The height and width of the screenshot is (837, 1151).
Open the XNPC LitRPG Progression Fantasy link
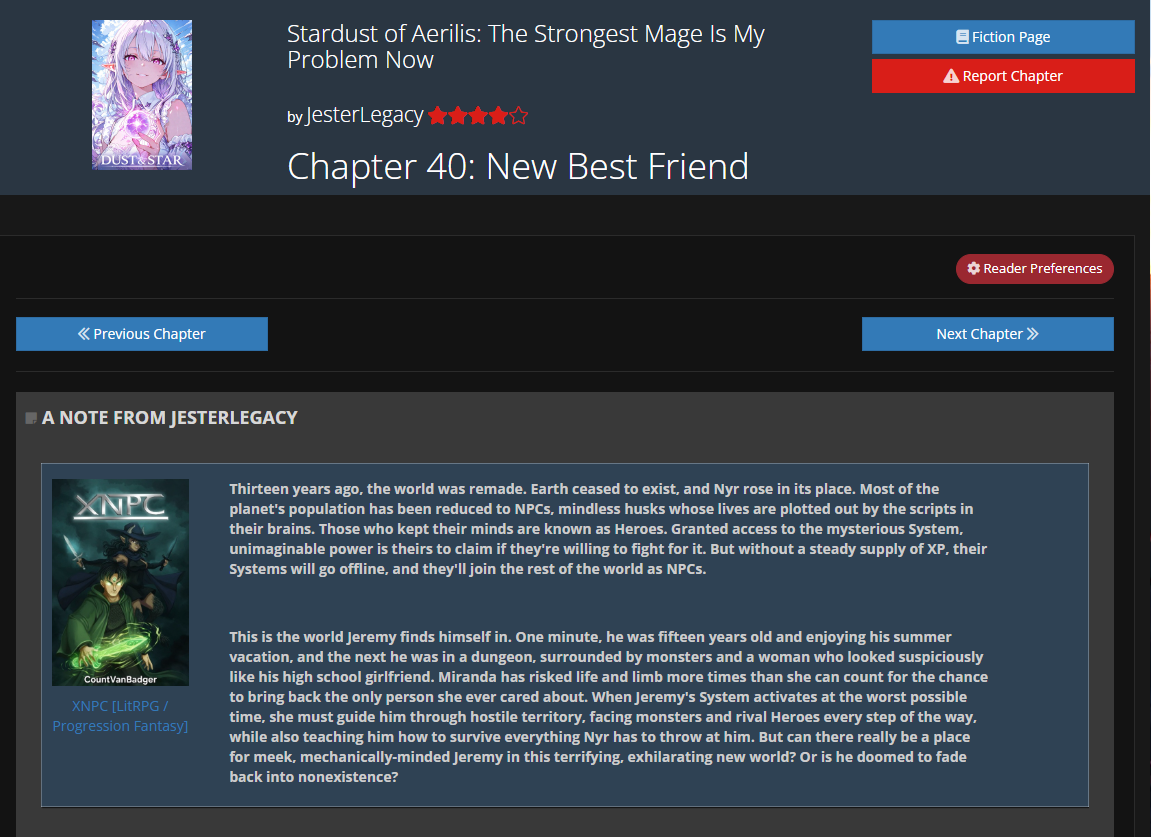(x=120, y=716)
